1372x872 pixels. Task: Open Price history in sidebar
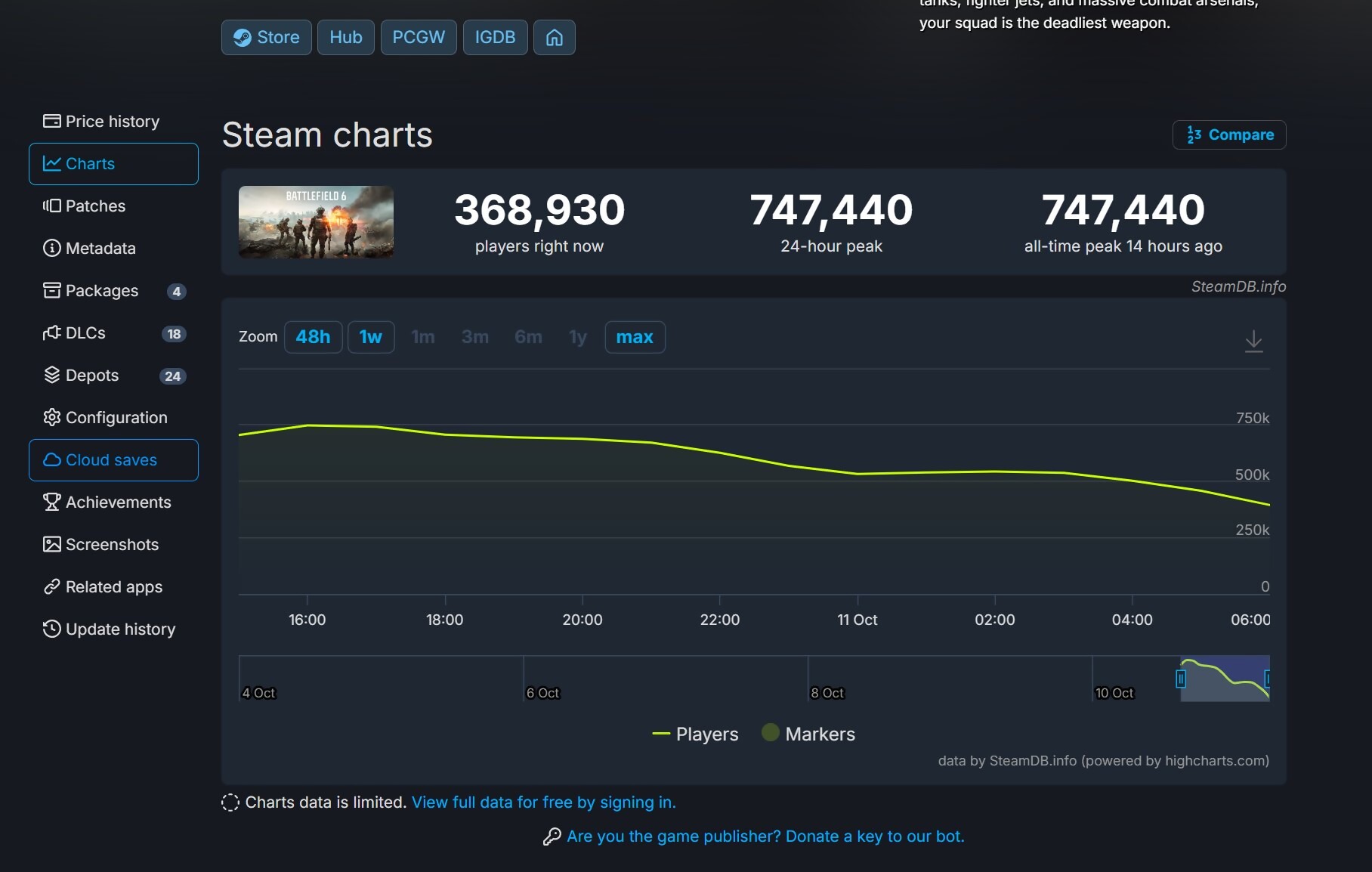click(x=112, y=122)
